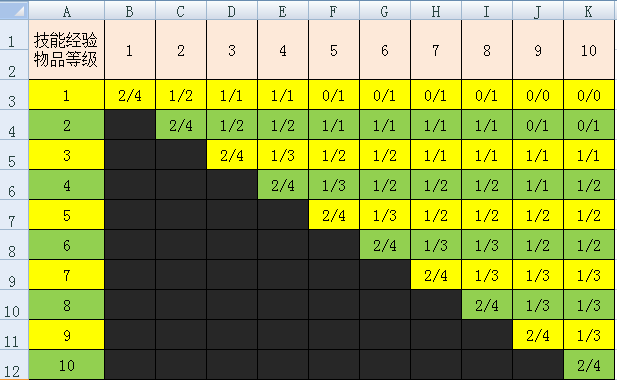Select row 12 header
The width and height of the screenshot is (617, 380).
(x=14, y=365)
